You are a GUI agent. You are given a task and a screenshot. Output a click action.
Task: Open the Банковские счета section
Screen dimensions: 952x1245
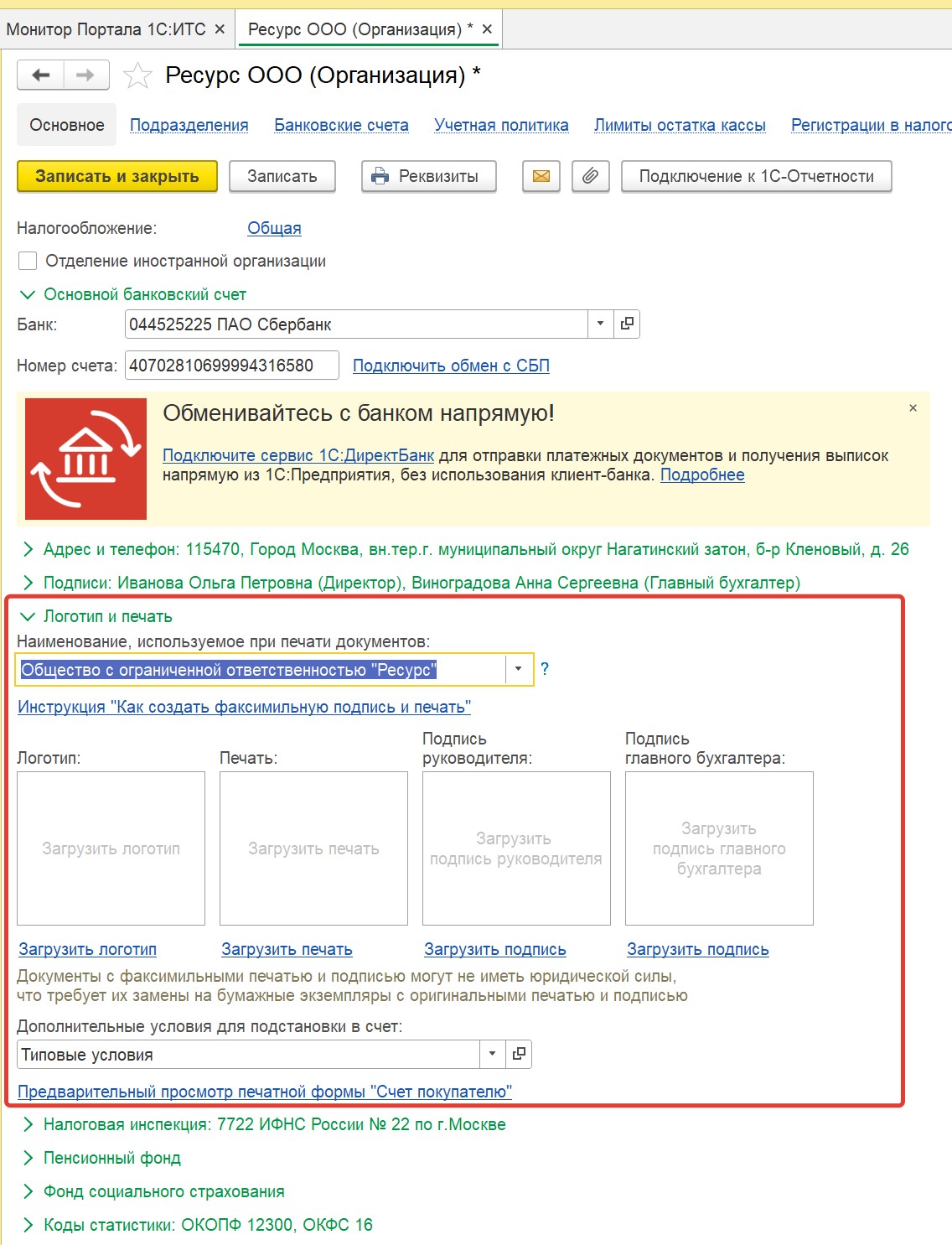342,125
